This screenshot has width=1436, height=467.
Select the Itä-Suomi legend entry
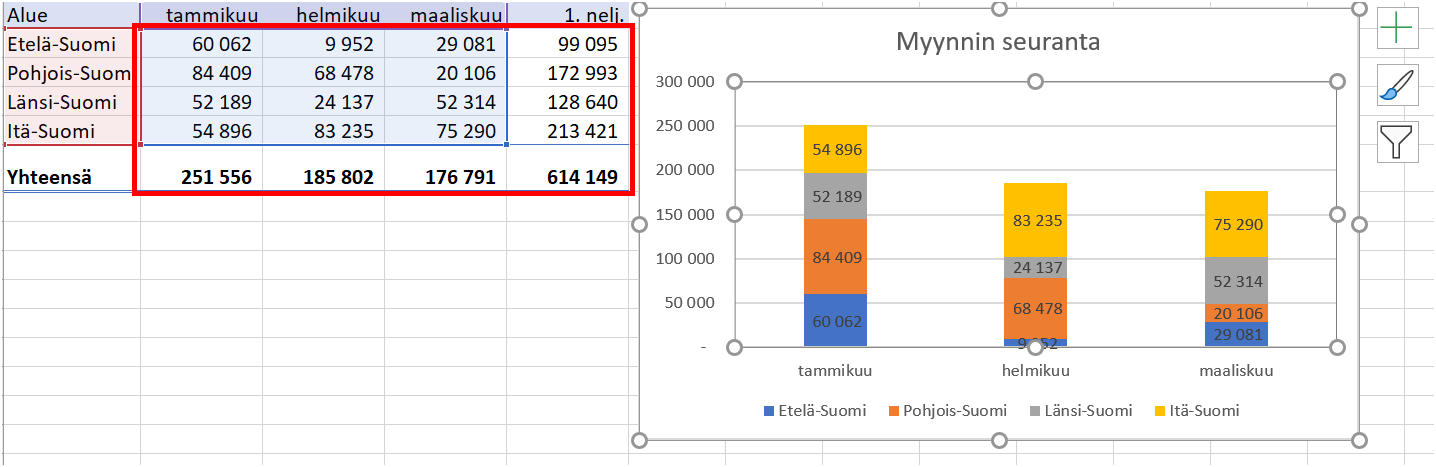pos(1196,410)
